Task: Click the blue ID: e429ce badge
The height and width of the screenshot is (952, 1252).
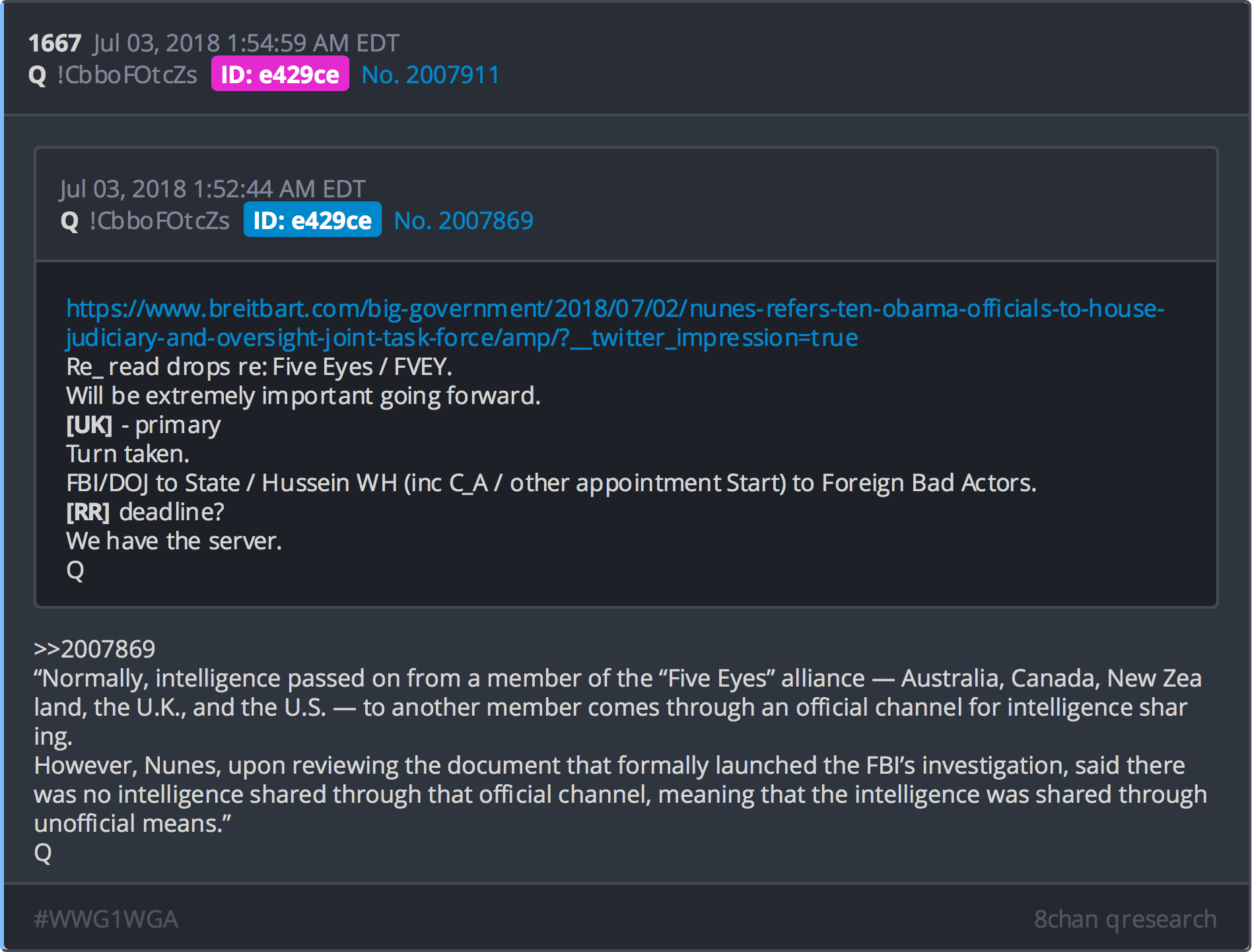Action: point(312,221)
